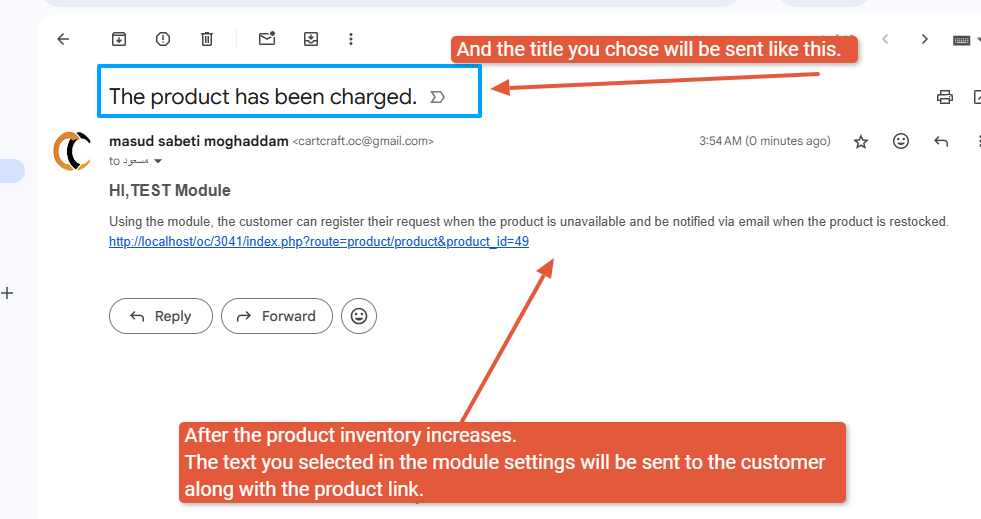This screenshot has height=519, width=981.
Task: Open the input tools keyboard selector
Action: tap(963, 40)
